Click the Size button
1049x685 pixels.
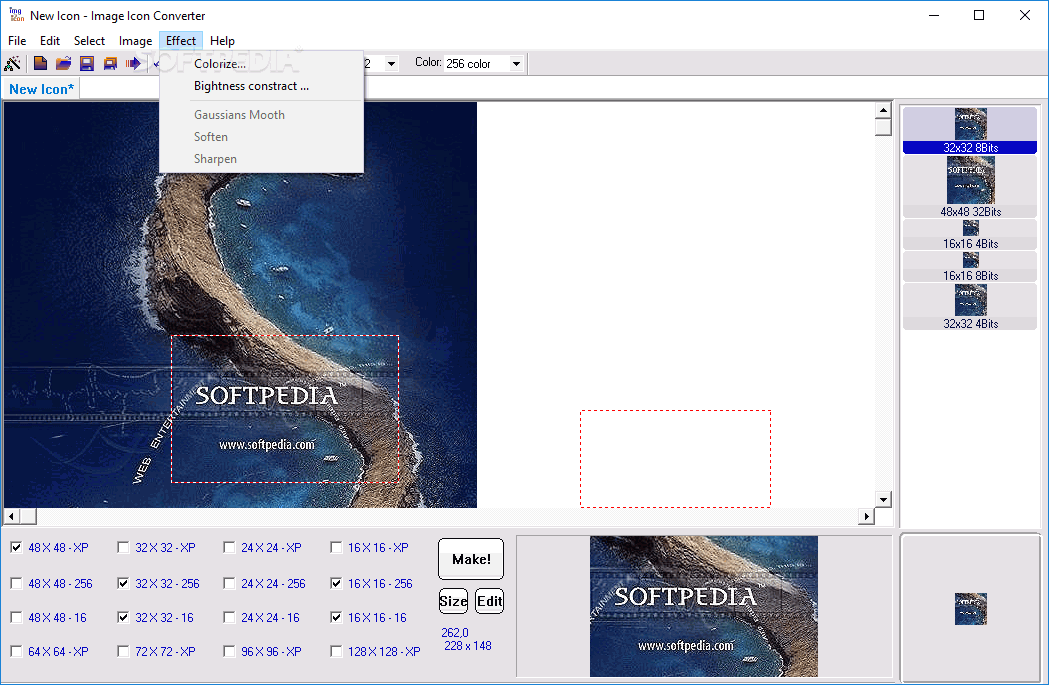453,601
